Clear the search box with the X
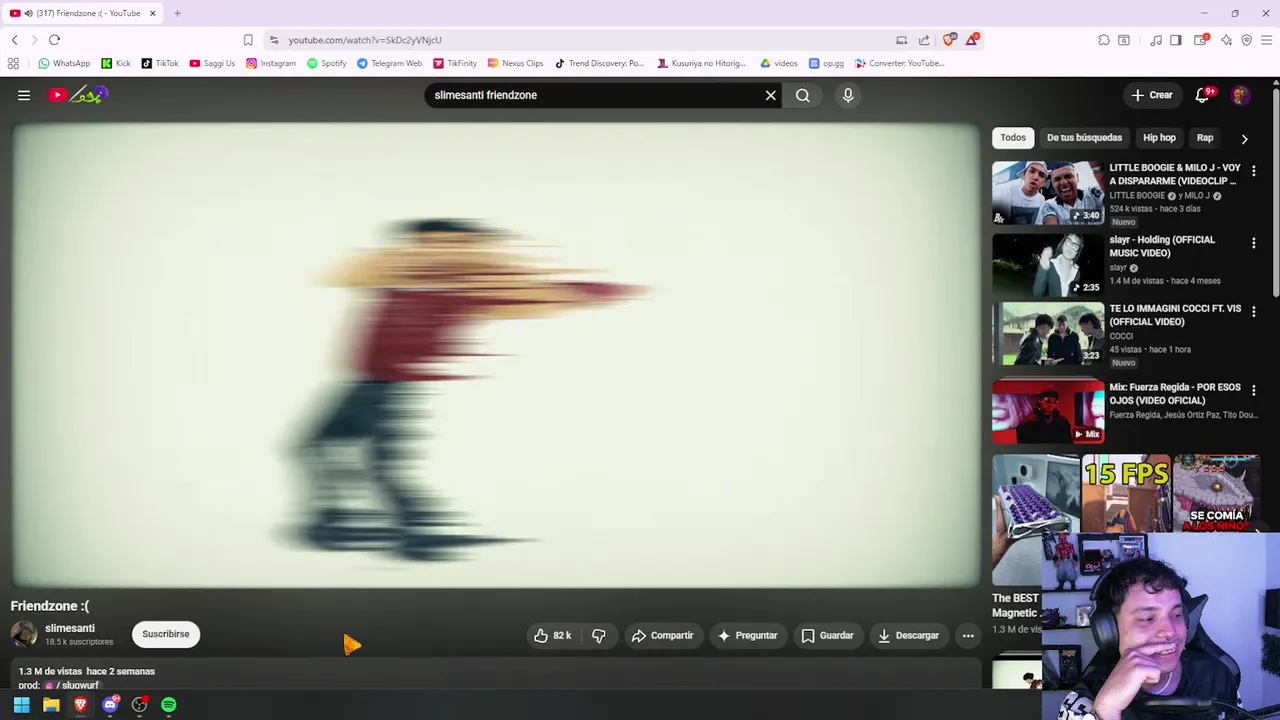This screenshot has height=720, width=1280. [x=770, y=95]
